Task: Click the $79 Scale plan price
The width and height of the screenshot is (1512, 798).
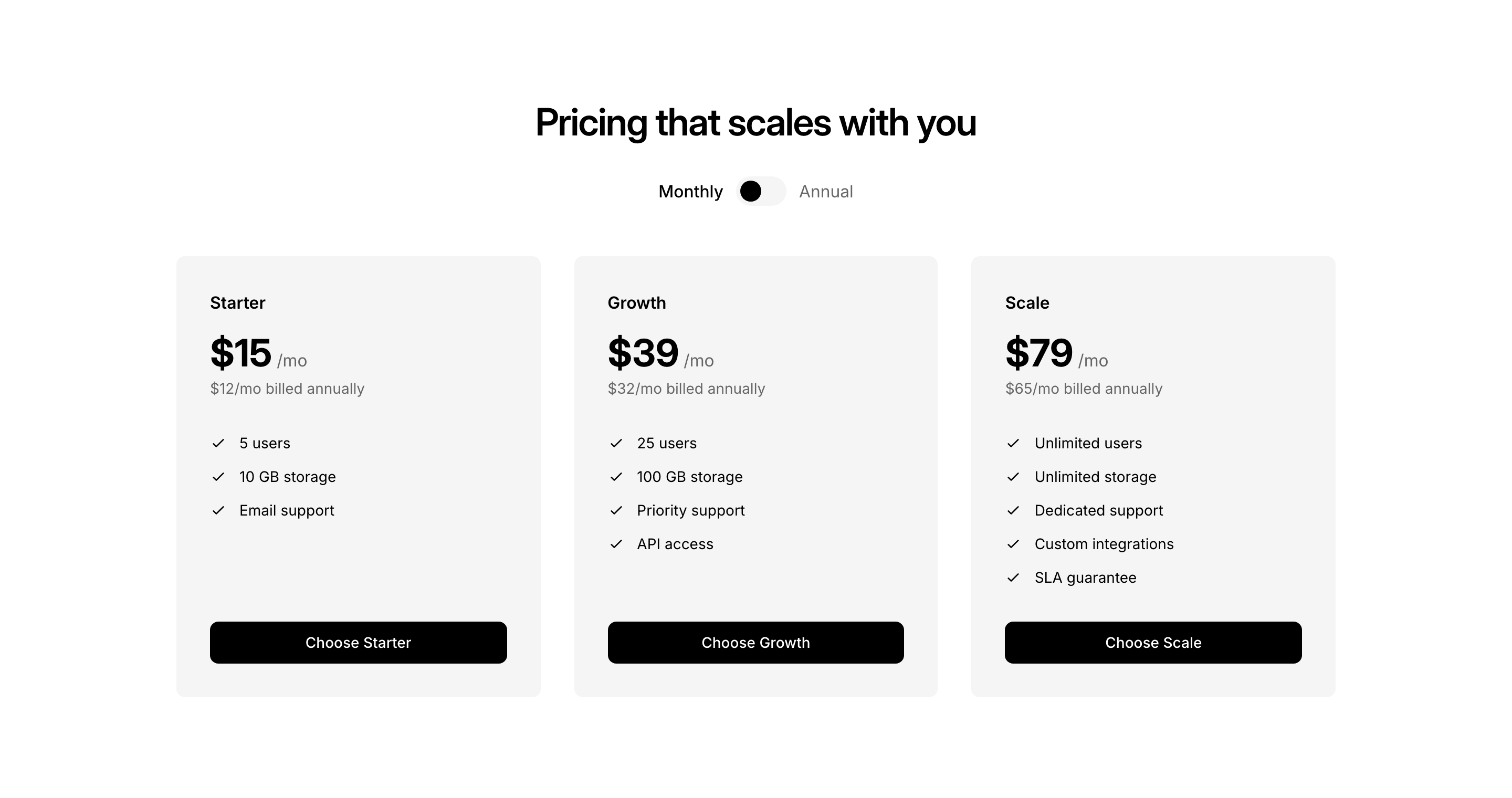Action: pos(1038,353)
